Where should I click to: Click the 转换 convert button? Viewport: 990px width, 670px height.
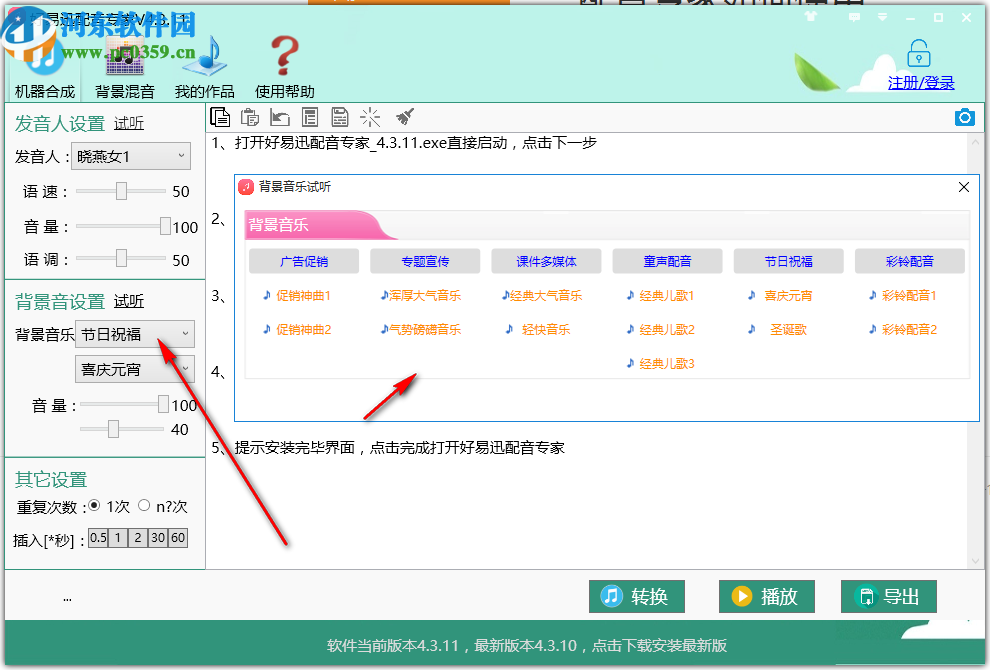tap(636, 596)
